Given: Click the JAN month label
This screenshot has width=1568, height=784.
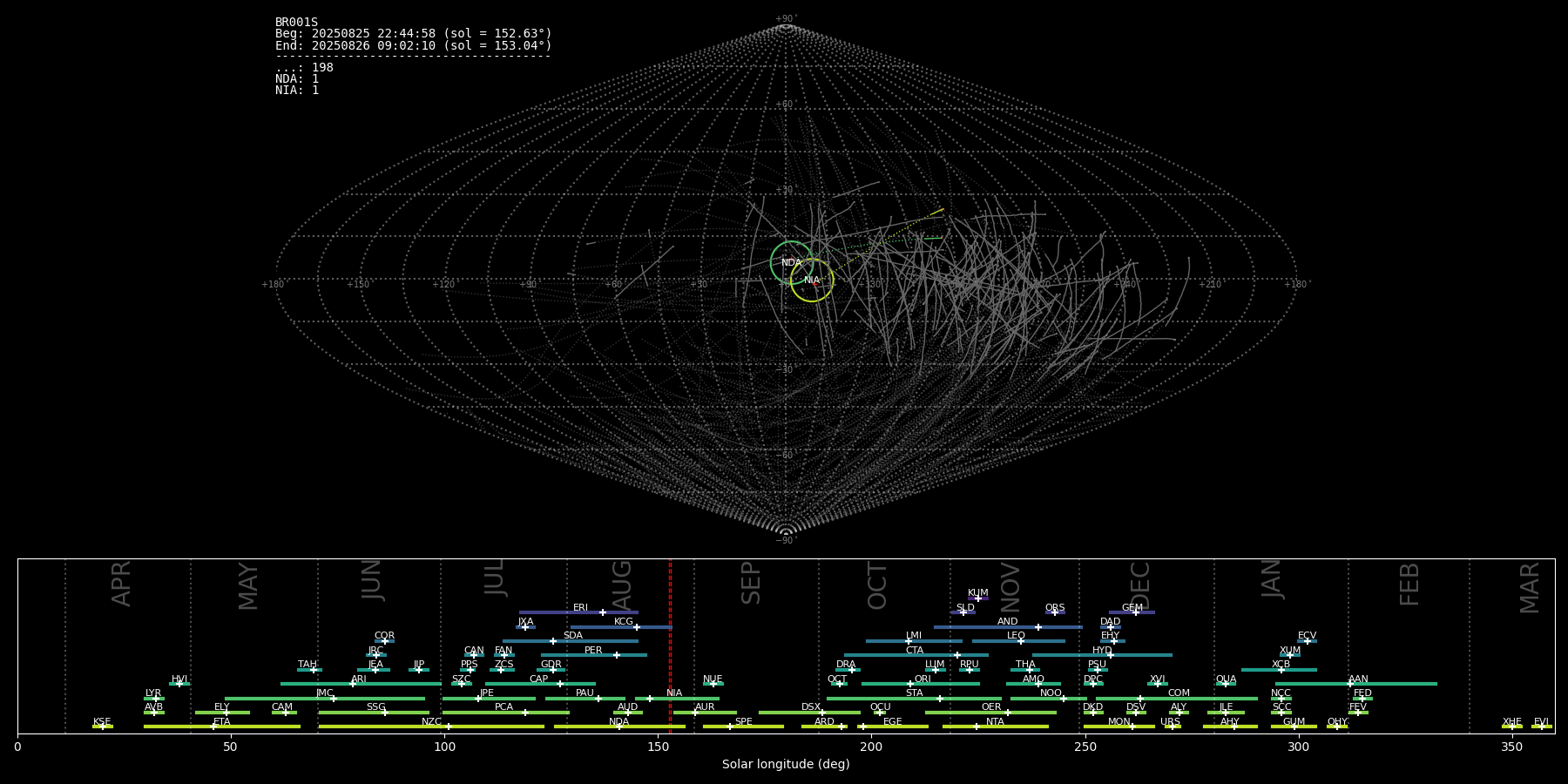Looking at the screenshot, I should tap(1272, 578).
